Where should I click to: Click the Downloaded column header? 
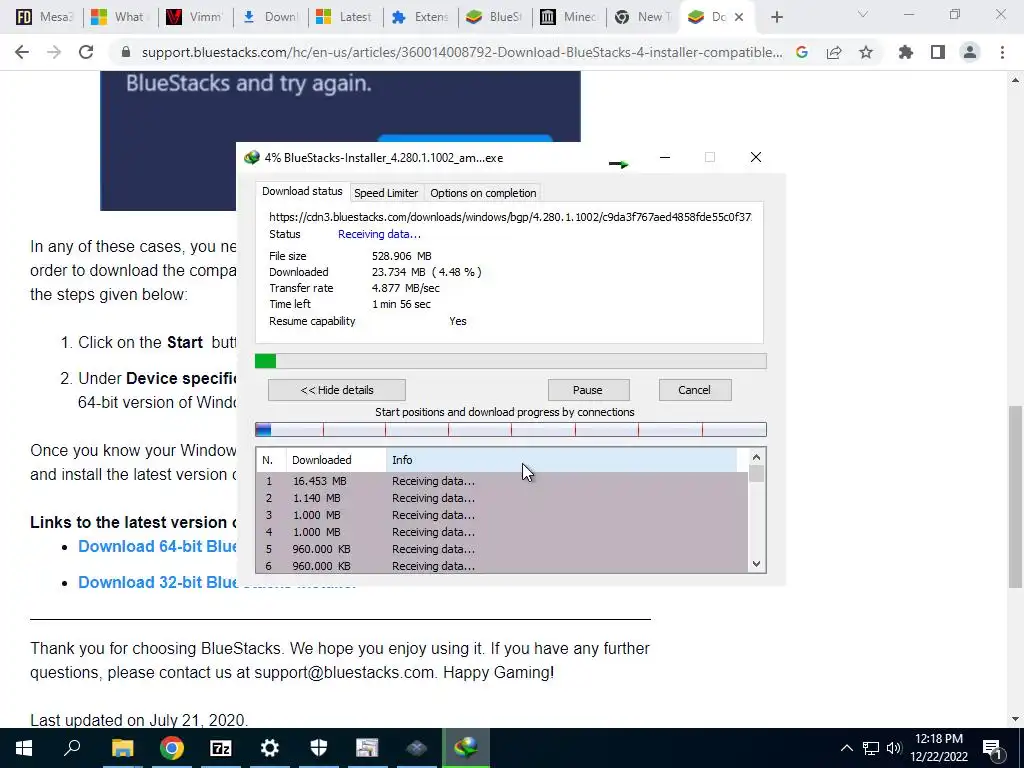point(336,460)
